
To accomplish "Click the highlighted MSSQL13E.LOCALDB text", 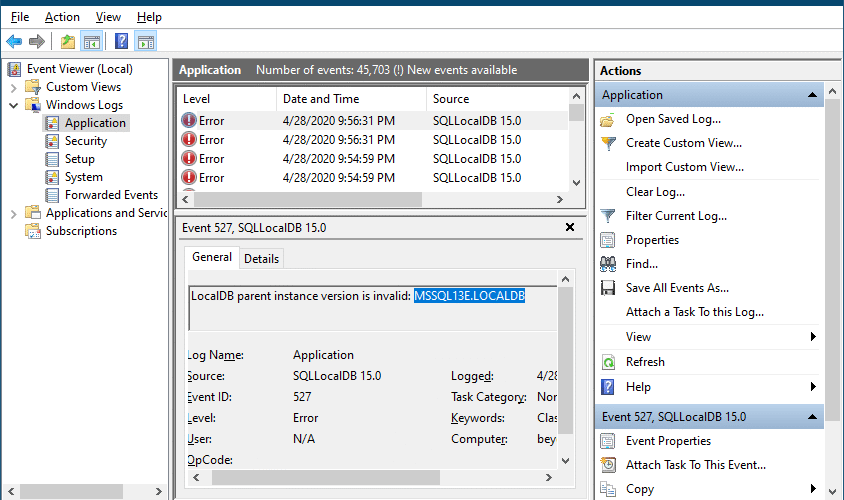I will 469,296.
